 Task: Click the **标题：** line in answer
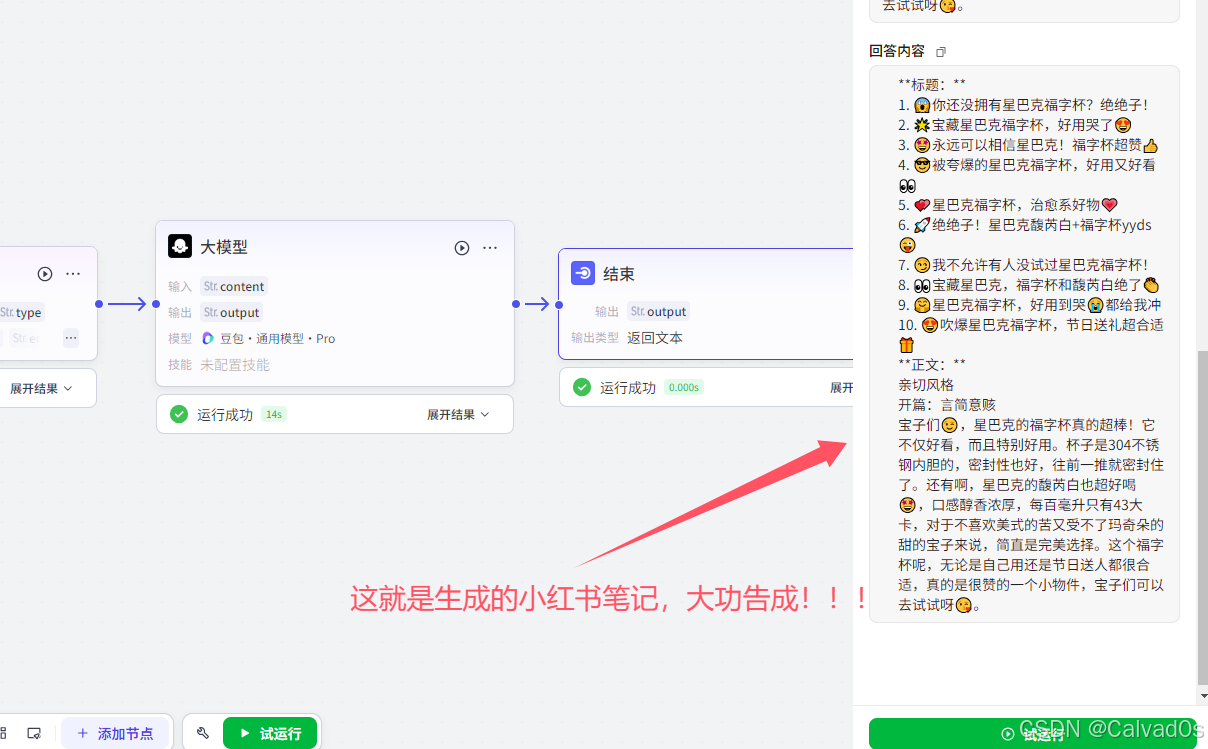pos(932,85)
